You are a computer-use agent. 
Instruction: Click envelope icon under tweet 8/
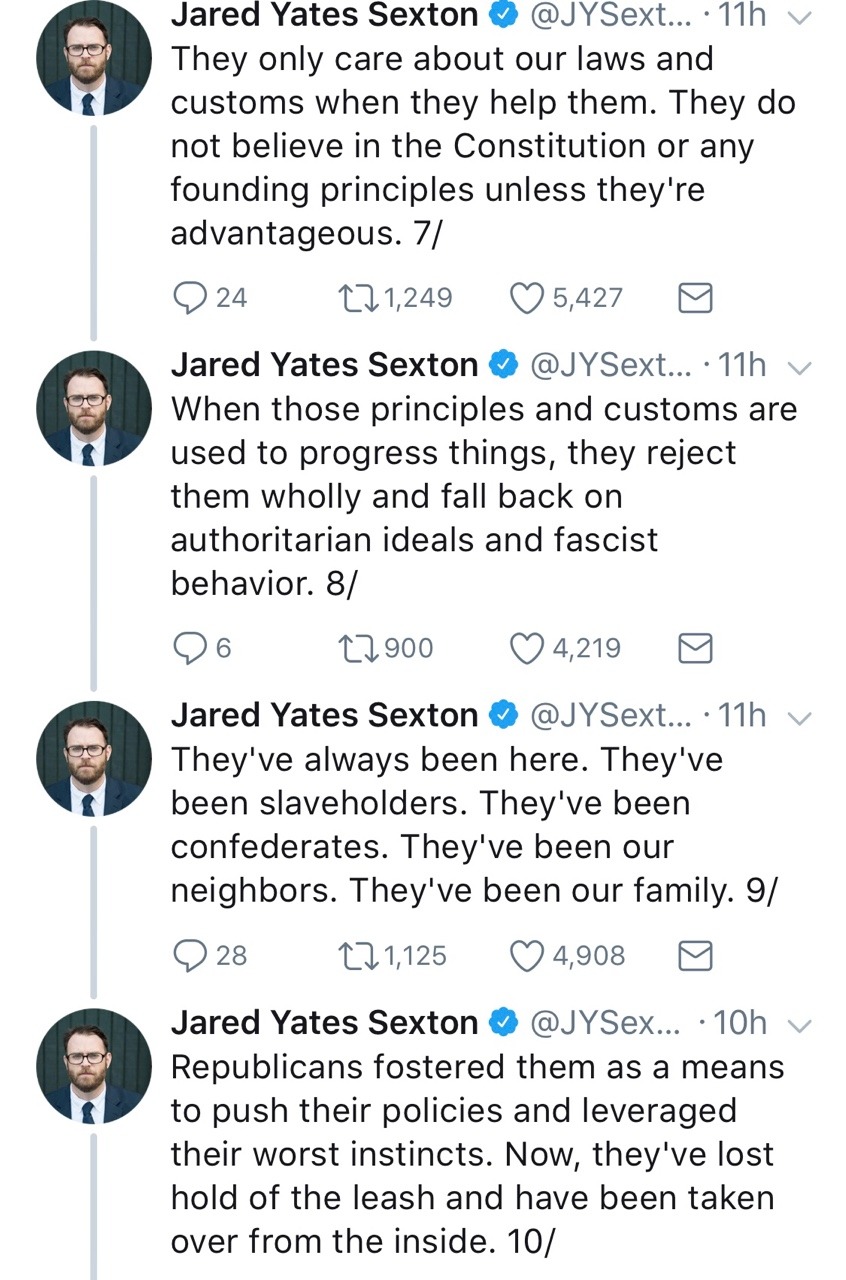(x=696, y=649)
